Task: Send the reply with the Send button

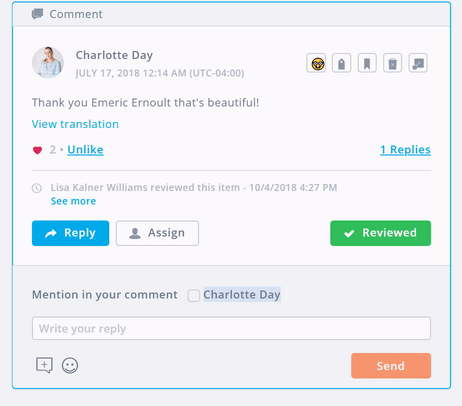Action: pyautogui.click(x=391, y=366)
